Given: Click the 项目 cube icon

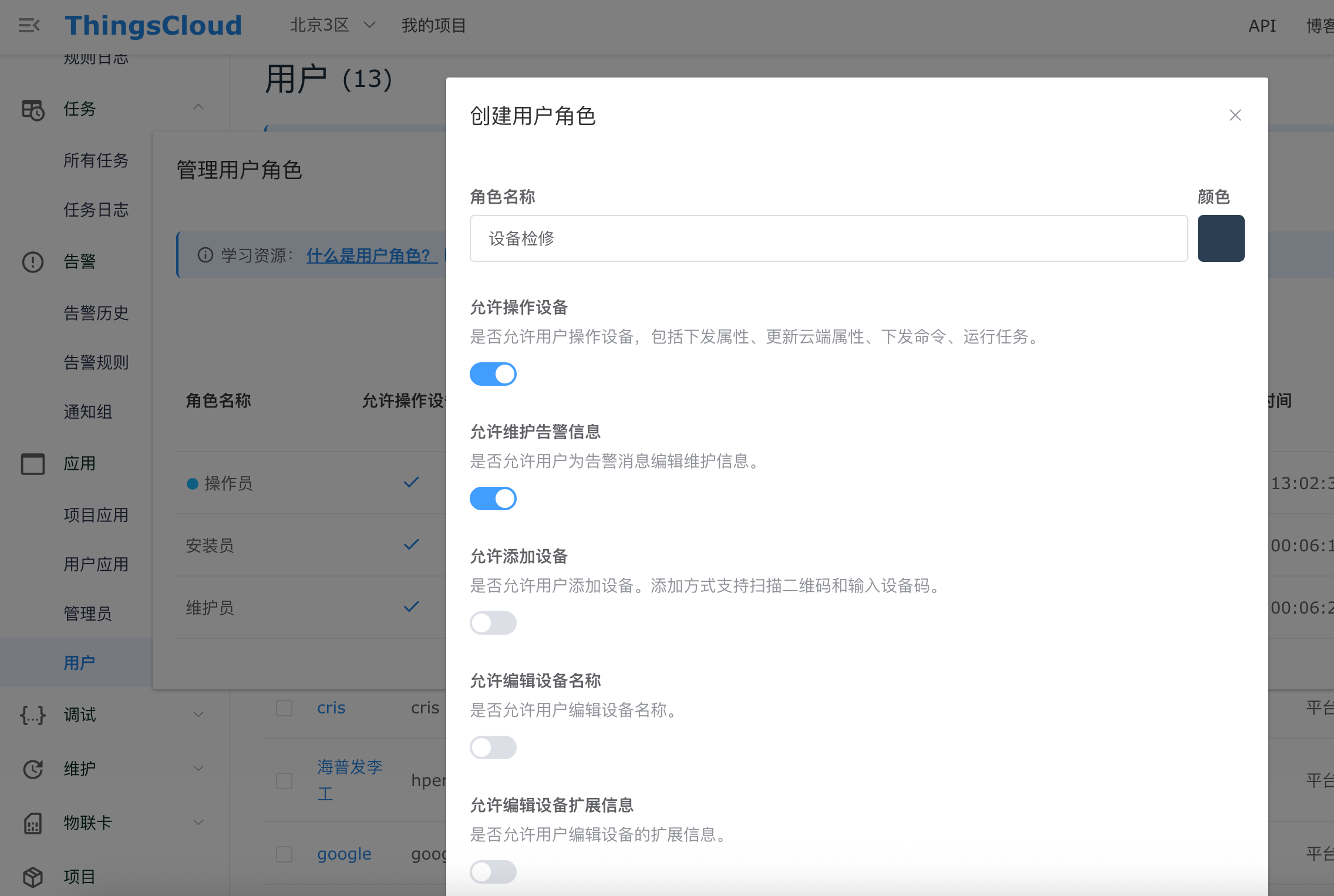Looking at the screenshot, I should pyautogui.click(x=33, y=877).
